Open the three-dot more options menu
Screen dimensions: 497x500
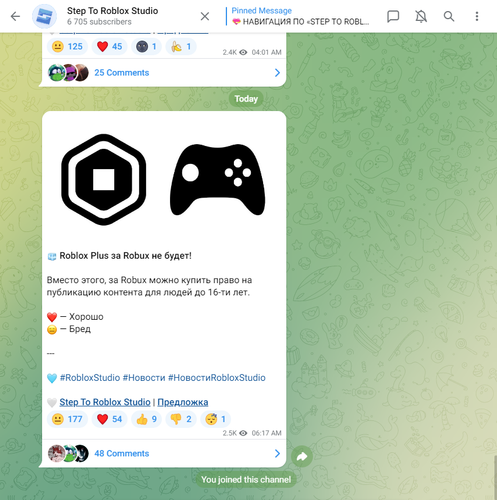(477, 16)
